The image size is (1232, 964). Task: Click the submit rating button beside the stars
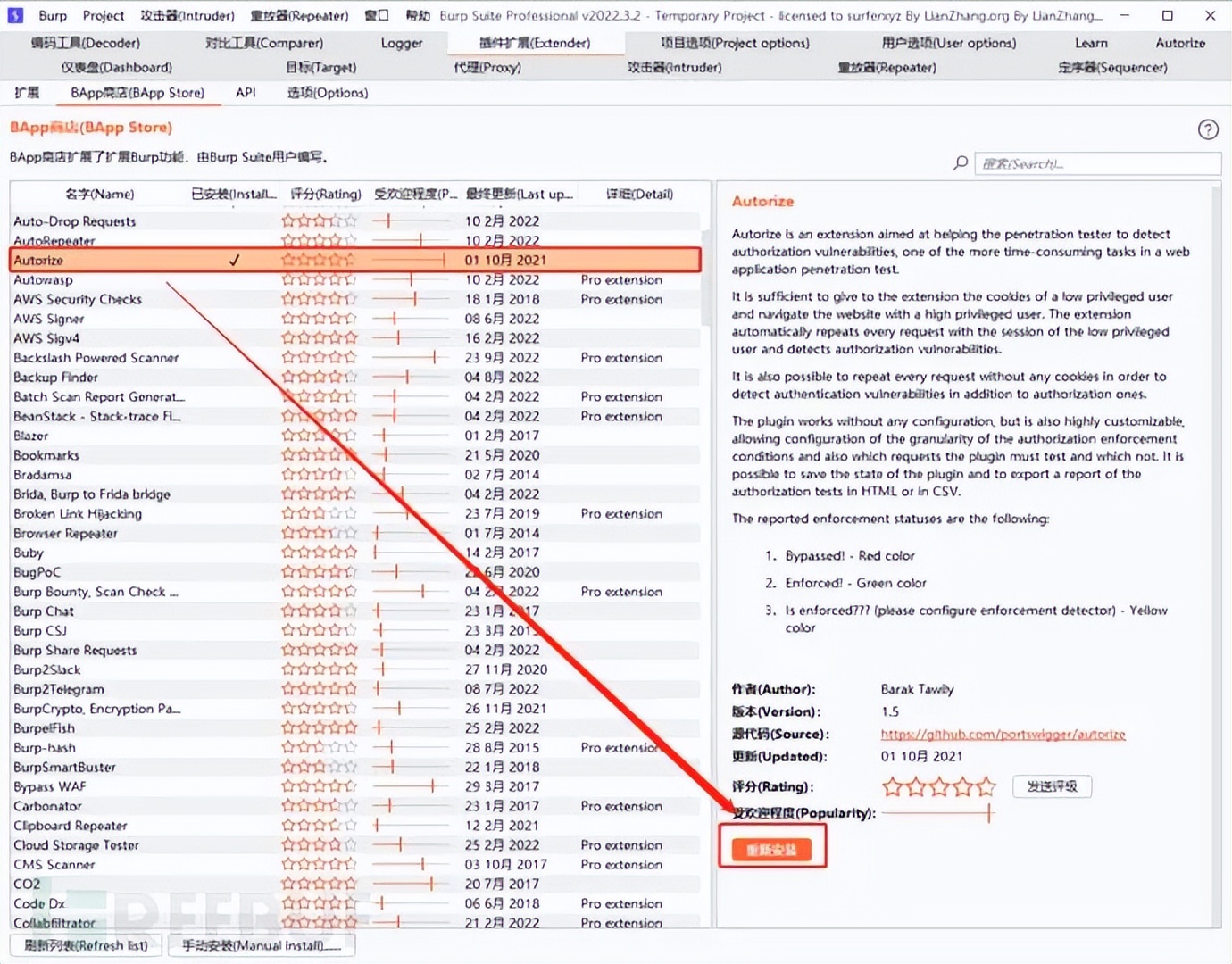coord(1052,786)
